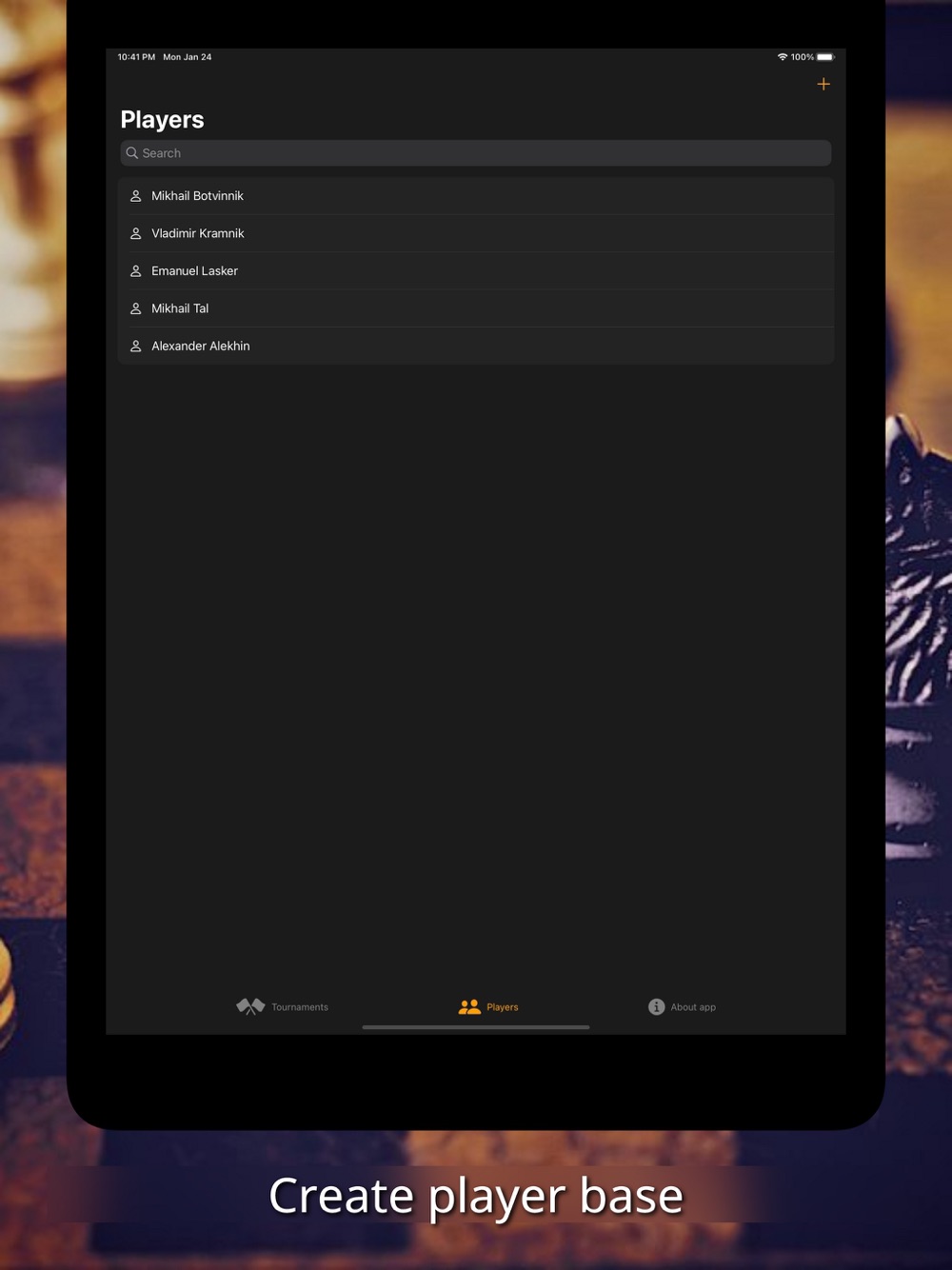Click the info circle About app icon
This screenshot has width=952, height=1270.
(656, 1006)
